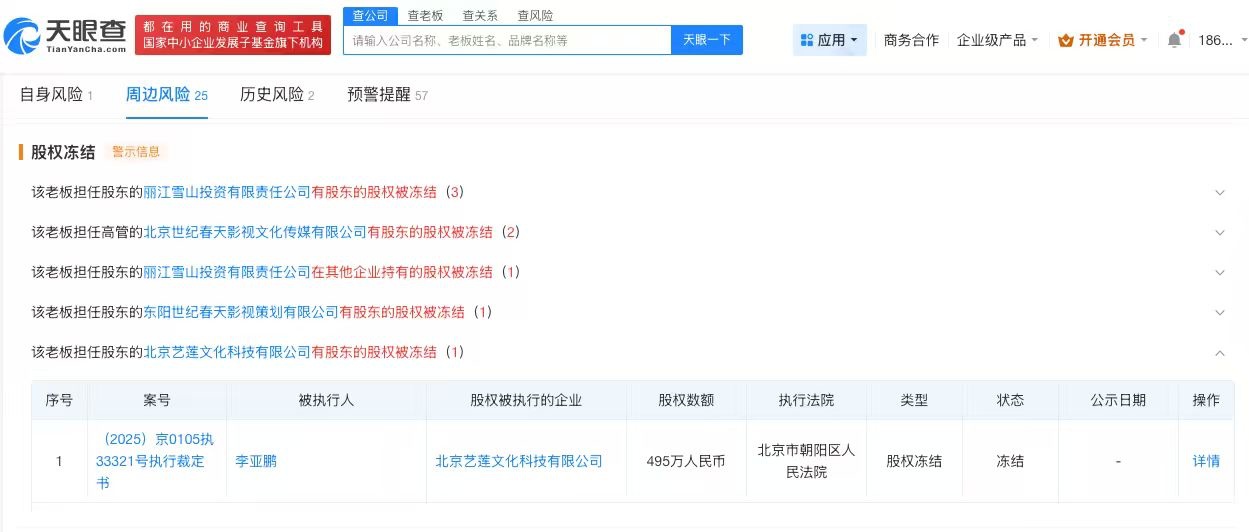Click the 股权被执行的企业 column header
The image size is (1249, 532).
click(526, 400)
